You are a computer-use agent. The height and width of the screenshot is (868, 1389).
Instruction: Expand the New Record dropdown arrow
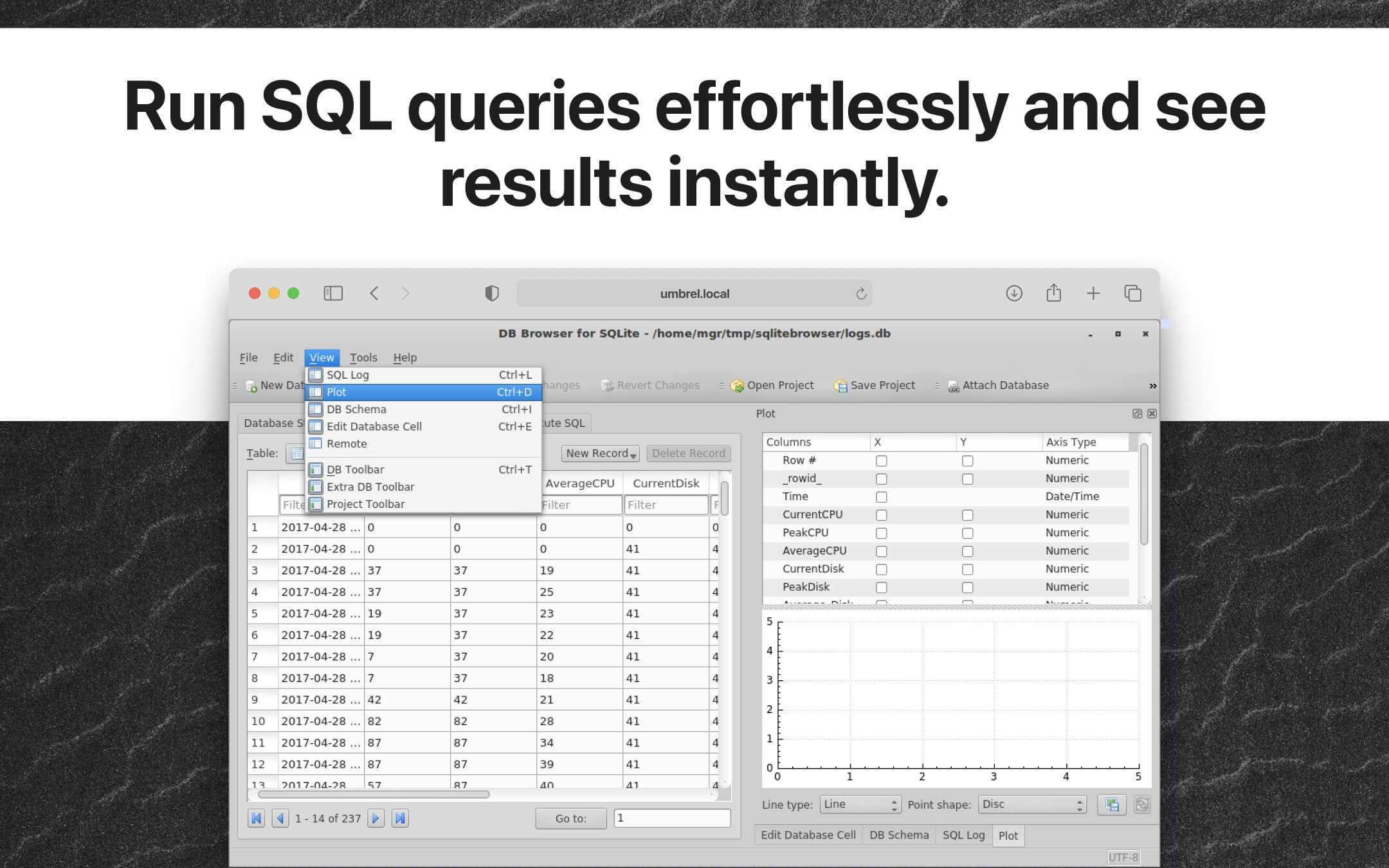633,455
